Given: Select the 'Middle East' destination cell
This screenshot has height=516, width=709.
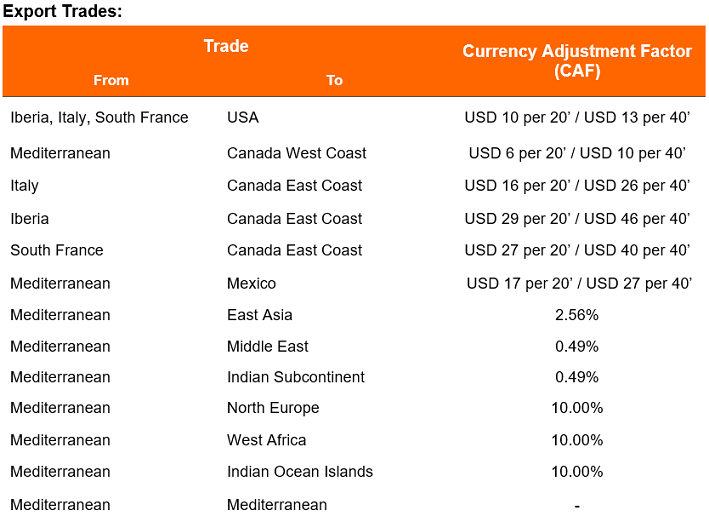Looking at the screenshot, I should 268,346.
